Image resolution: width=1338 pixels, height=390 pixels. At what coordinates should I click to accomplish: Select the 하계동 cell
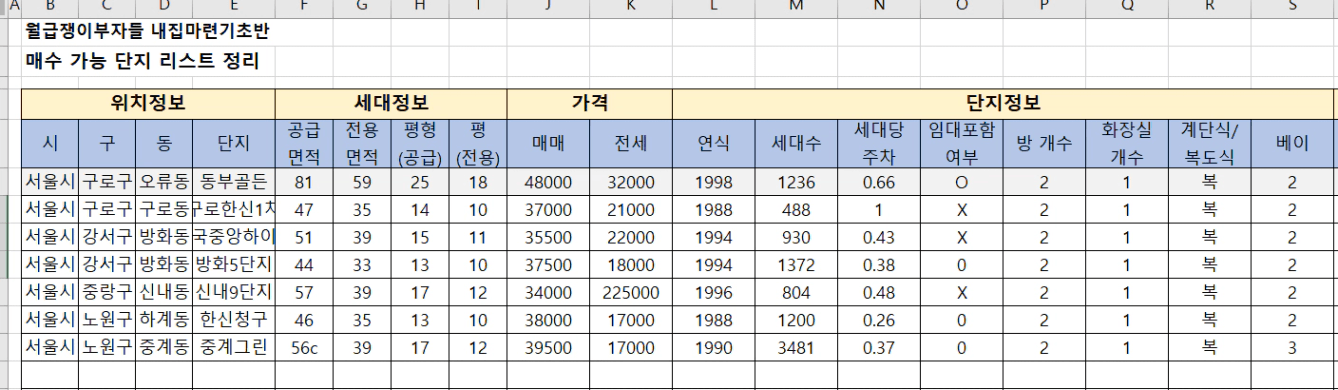[163, 321]
